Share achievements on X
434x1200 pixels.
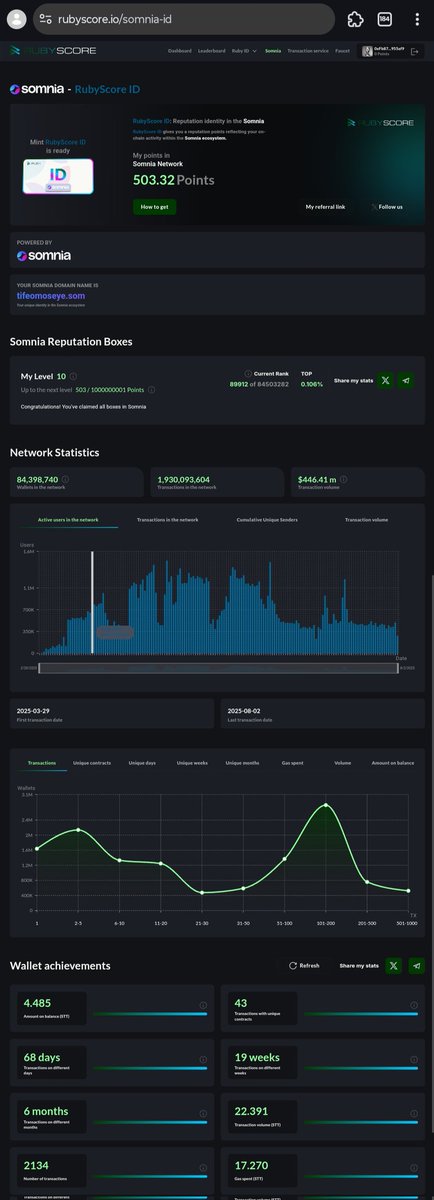click(394, 965)
